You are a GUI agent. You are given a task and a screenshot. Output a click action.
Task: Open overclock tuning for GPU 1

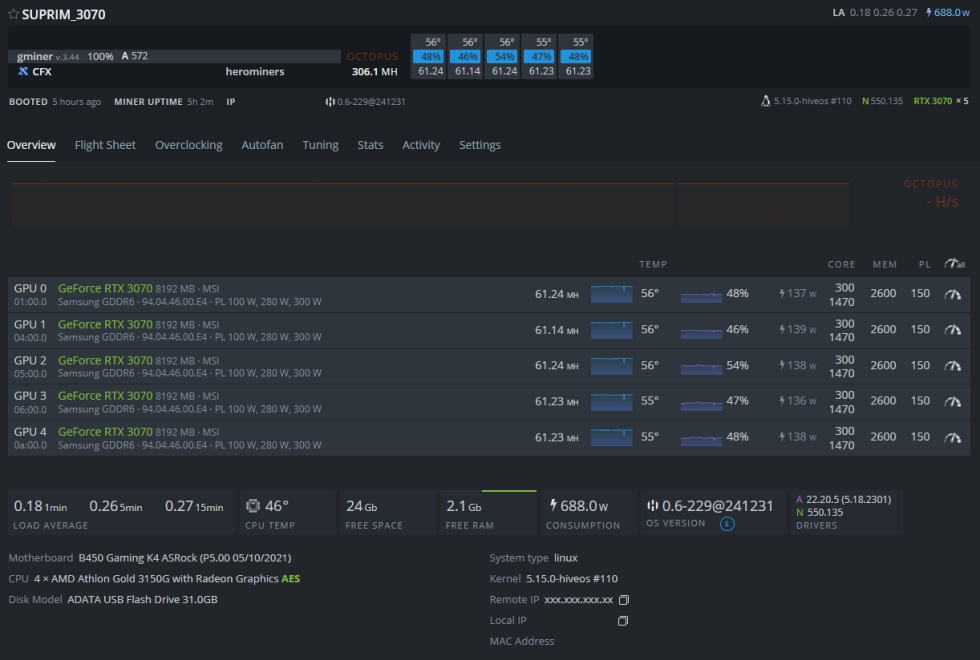pos(952,330)
